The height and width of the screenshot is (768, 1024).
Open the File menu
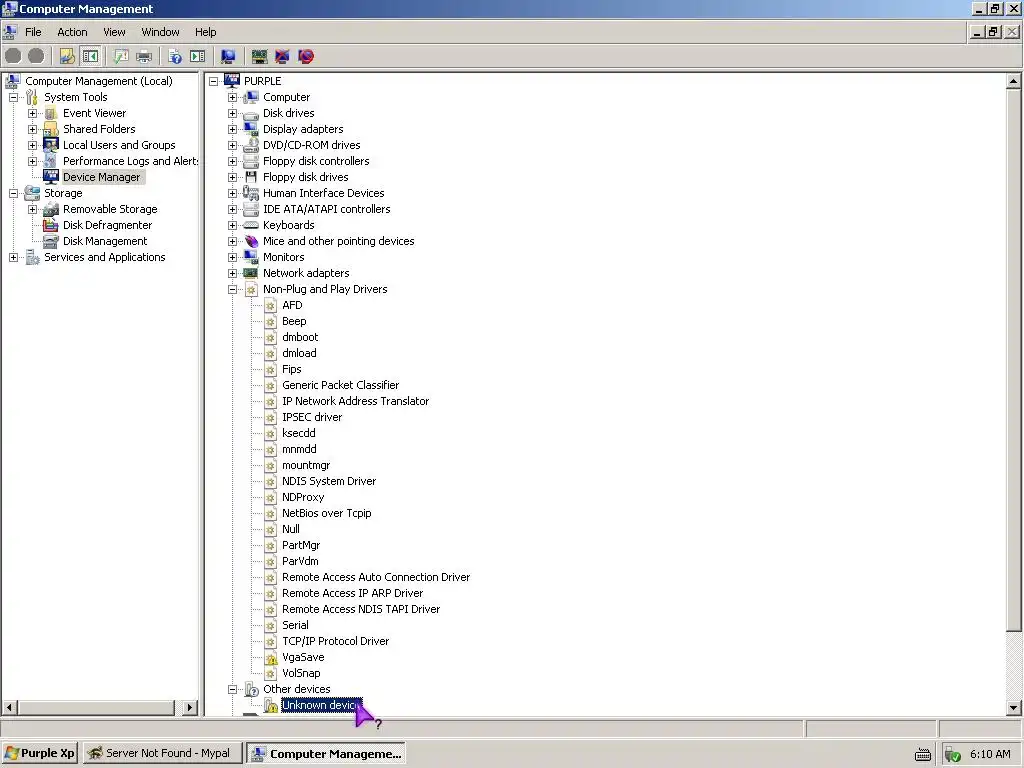click(33, 32)
